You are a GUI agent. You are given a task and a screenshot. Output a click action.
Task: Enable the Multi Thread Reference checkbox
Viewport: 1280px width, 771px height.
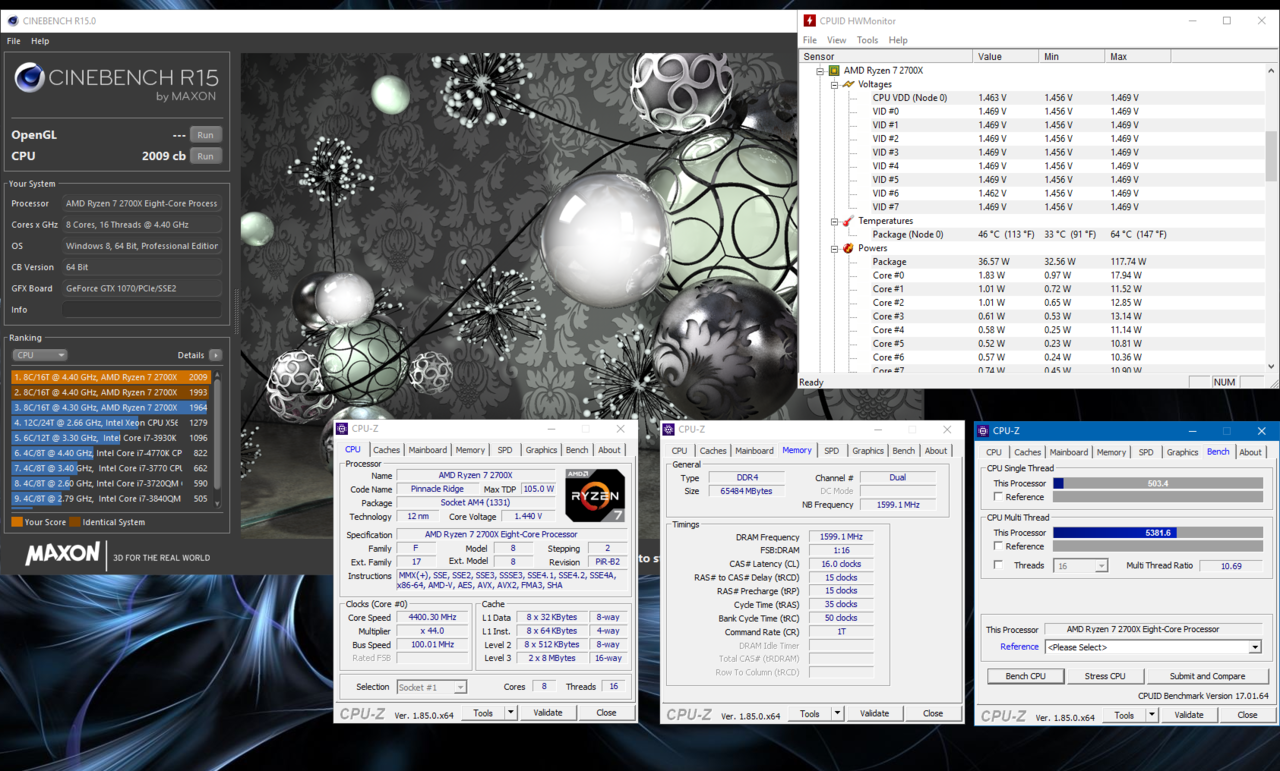[998, 547]
